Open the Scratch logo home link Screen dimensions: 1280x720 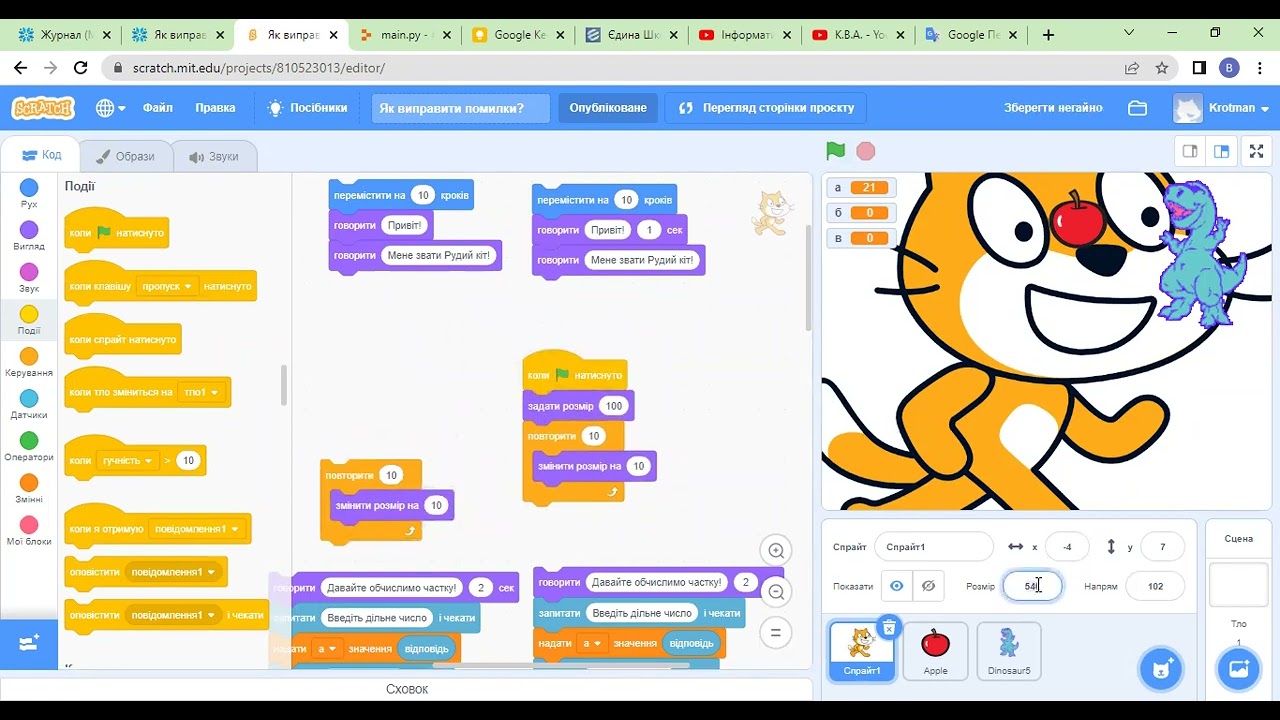(42, 107)
